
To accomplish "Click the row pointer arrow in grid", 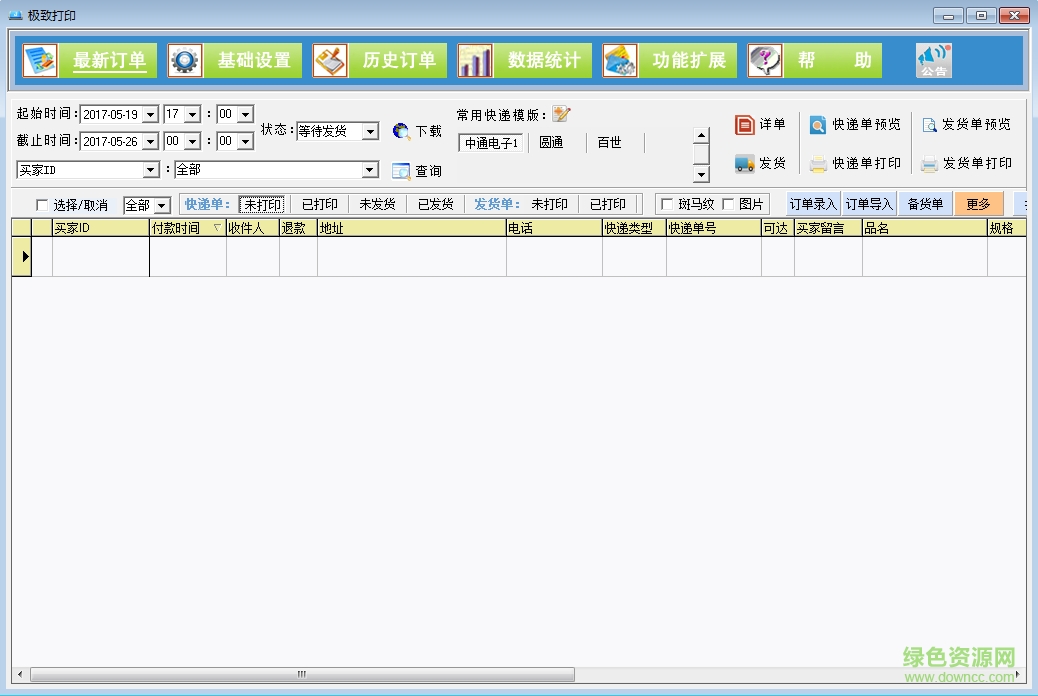I will pos(25,256).
